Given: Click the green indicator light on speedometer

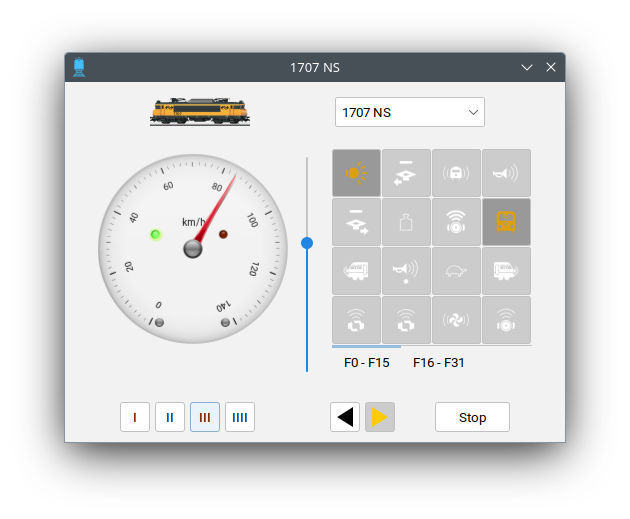Looking at the screenshot, I should point(155,235).
